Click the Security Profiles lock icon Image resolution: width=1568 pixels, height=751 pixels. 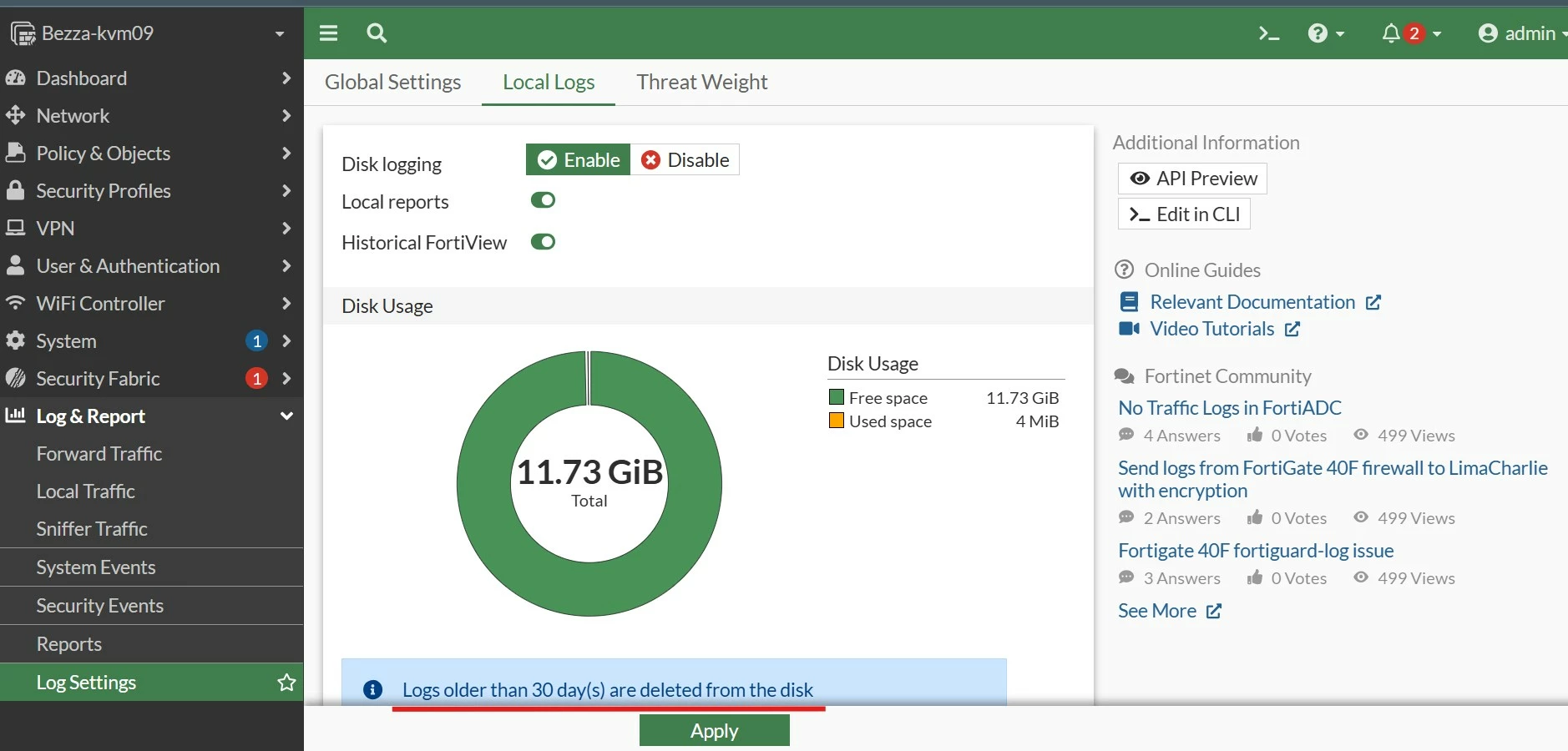pyautogui.click(x=15, y=190)
